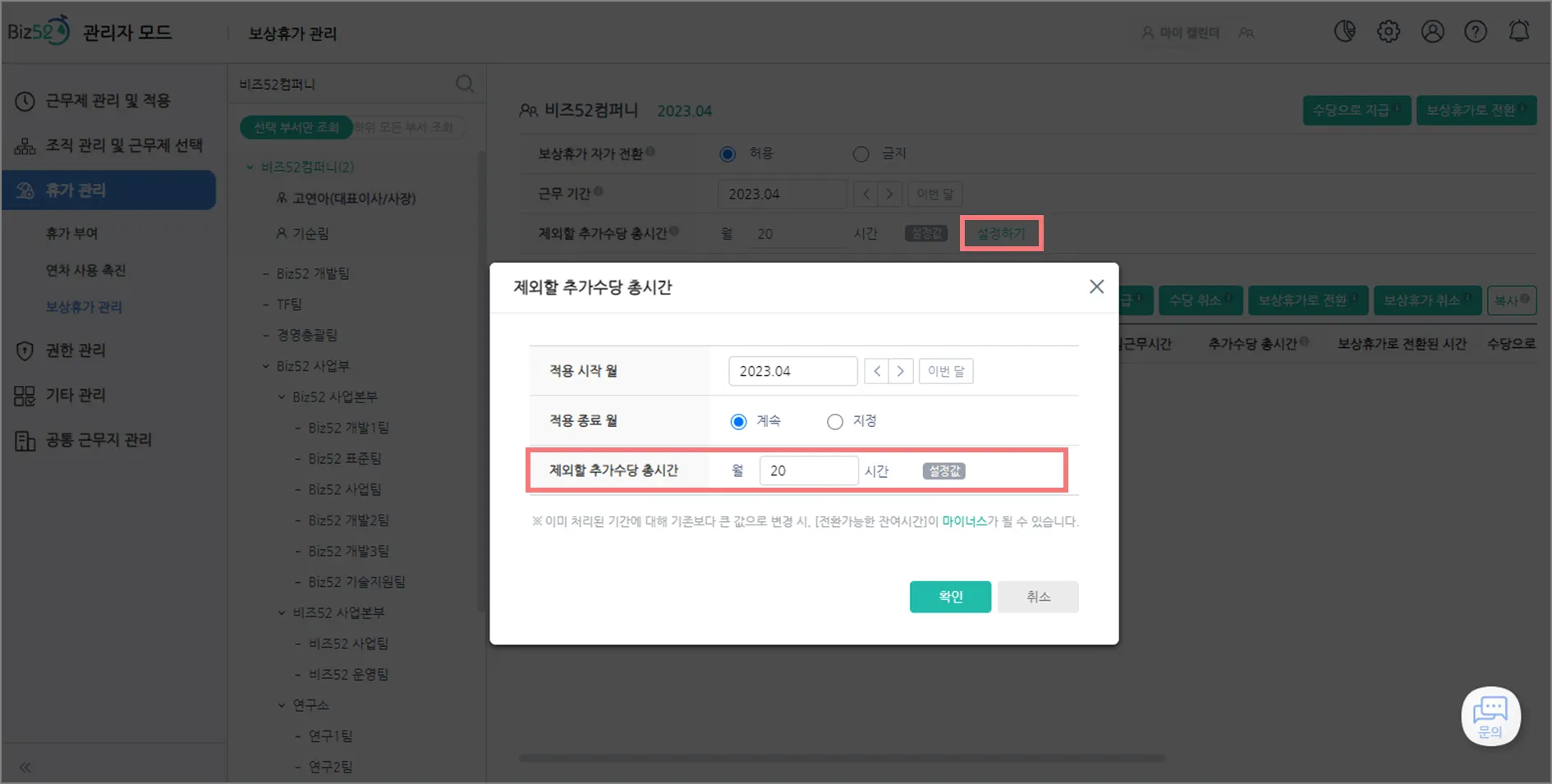Click info icon beside background 제외할 추가수당 총시간
The image size is (1552, 784).
674,232
